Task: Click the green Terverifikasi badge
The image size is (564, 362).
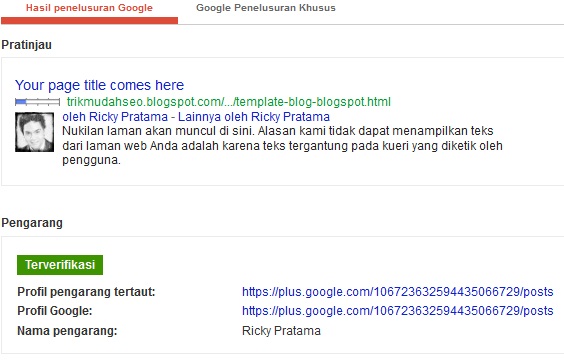Action: click(60, 265)
